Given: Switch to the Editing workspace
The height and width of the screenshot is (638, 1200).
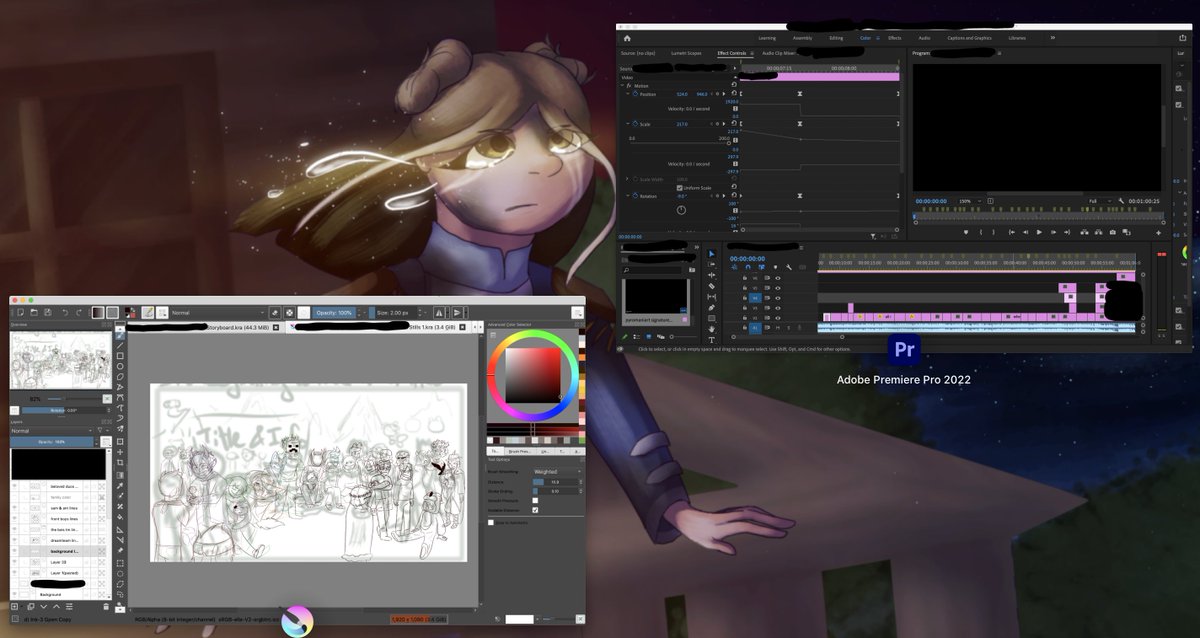Looking at the screenshot, I should (x=836, y=38).
